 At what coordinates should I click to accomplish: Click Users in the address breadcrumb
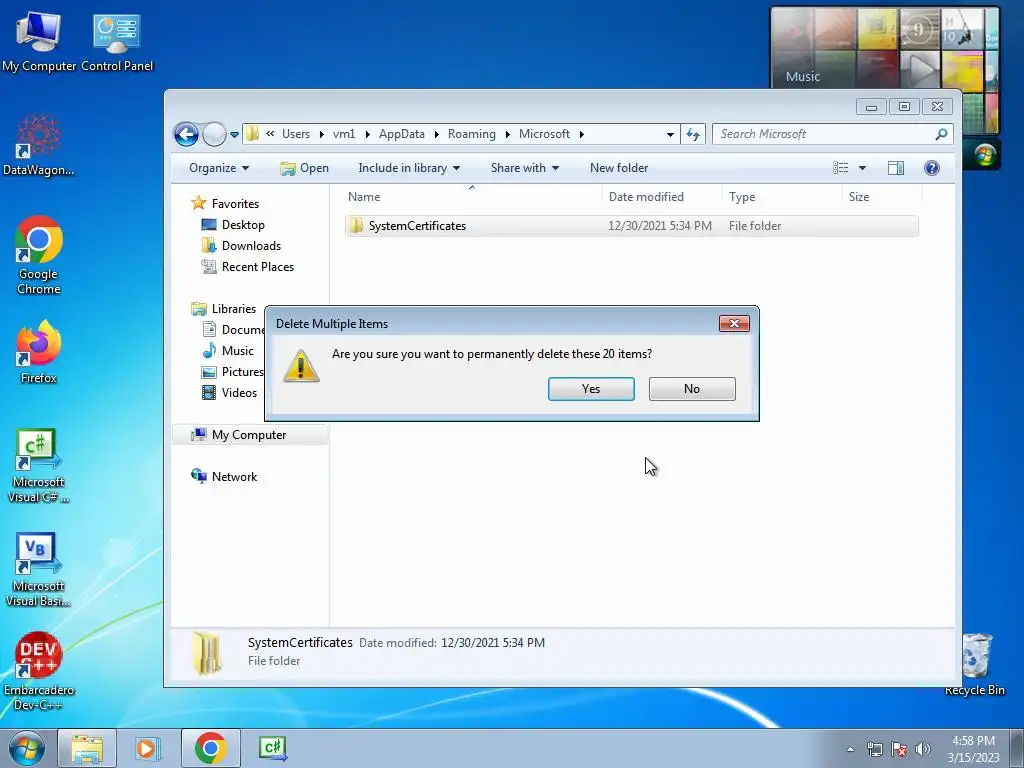click(x=296, y=134)
